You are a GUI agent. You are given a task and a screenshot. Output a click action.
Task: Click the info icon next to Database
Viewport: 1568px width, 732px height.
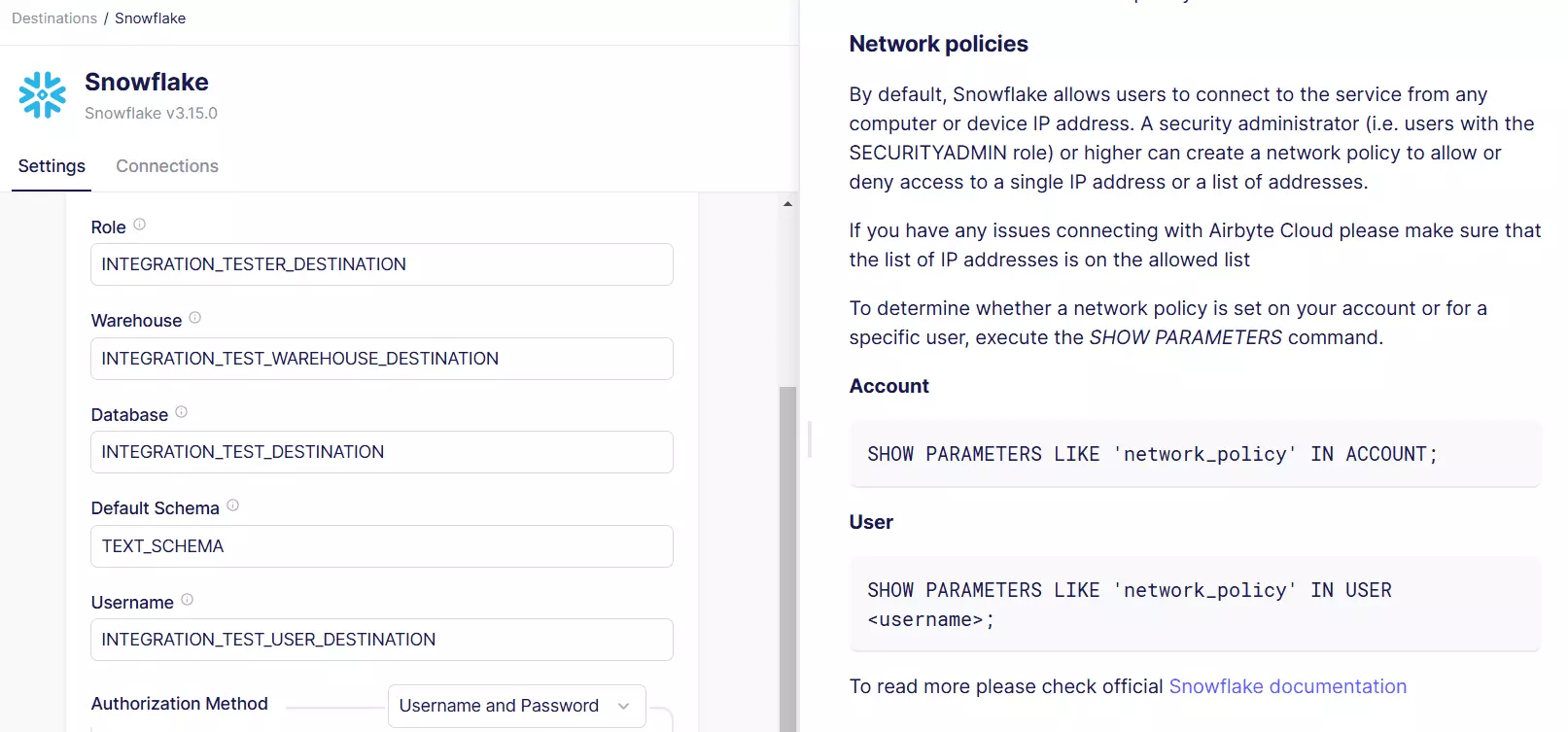(182, 412)
